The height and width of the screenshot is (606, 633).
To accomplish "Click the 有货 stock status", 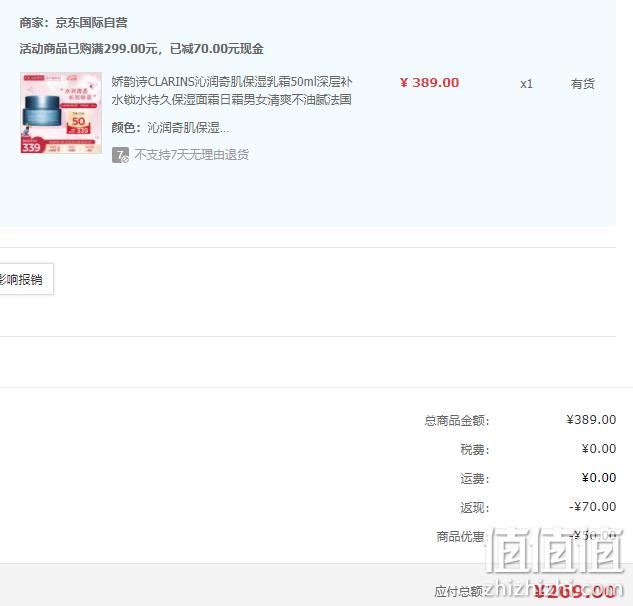I will click(x=583, y=84).
